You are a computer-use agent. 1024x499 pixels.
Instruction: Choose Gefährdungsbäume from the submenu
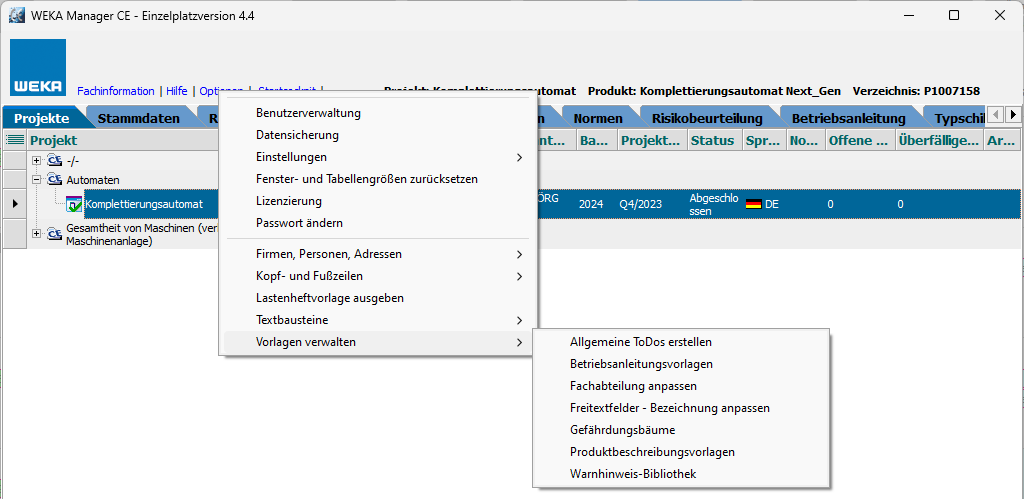click(622, 430)
